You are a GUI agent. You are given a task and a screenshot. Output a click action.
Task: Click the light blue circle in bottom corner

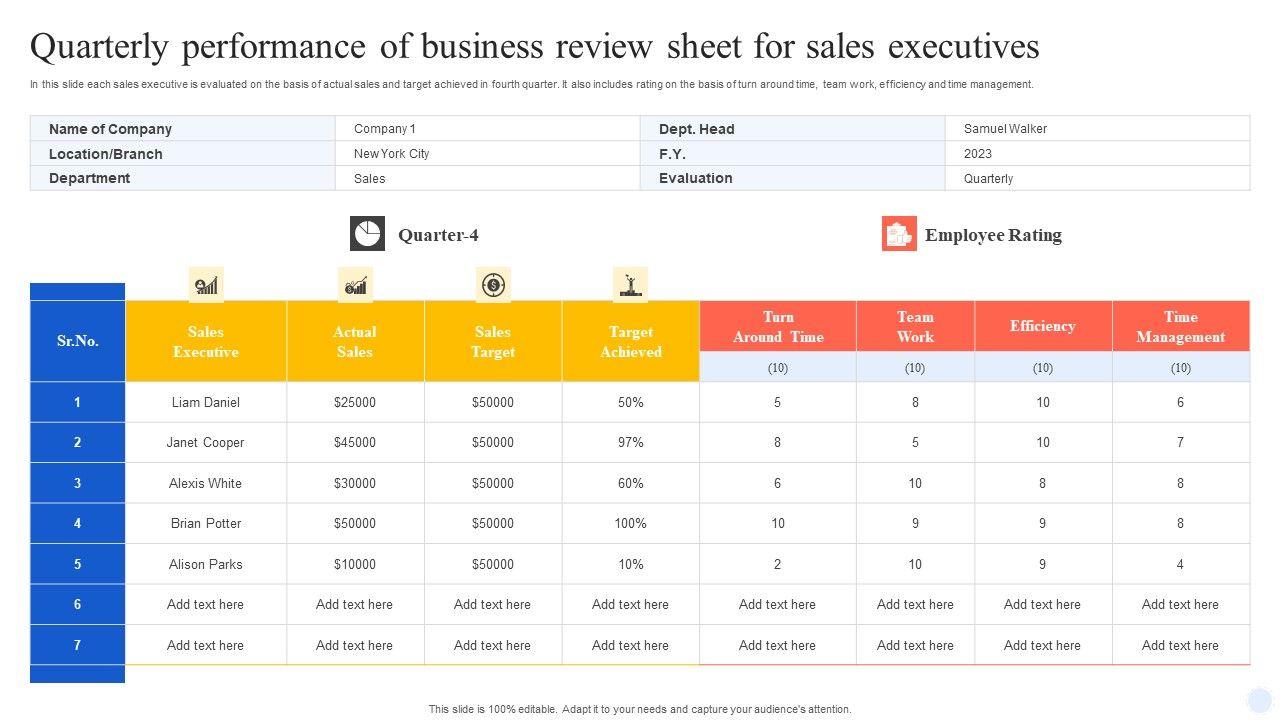tap(1260, 700)
